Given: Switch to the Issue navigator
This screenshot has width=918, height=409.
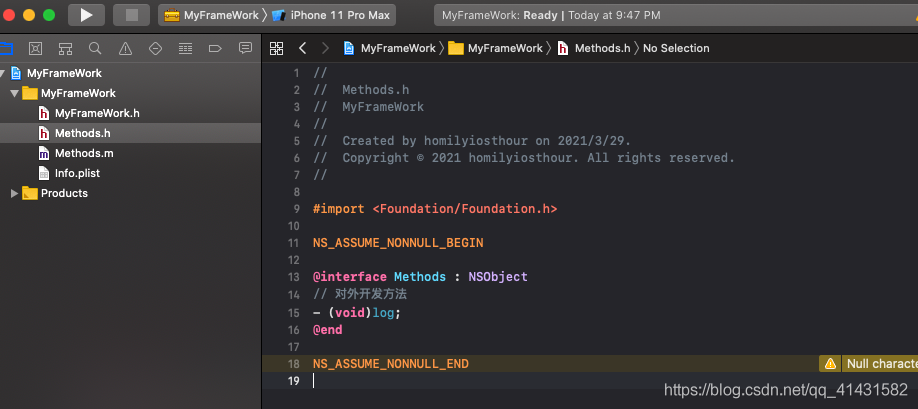Looking at the screenshot, I should [x=125, y=48].
